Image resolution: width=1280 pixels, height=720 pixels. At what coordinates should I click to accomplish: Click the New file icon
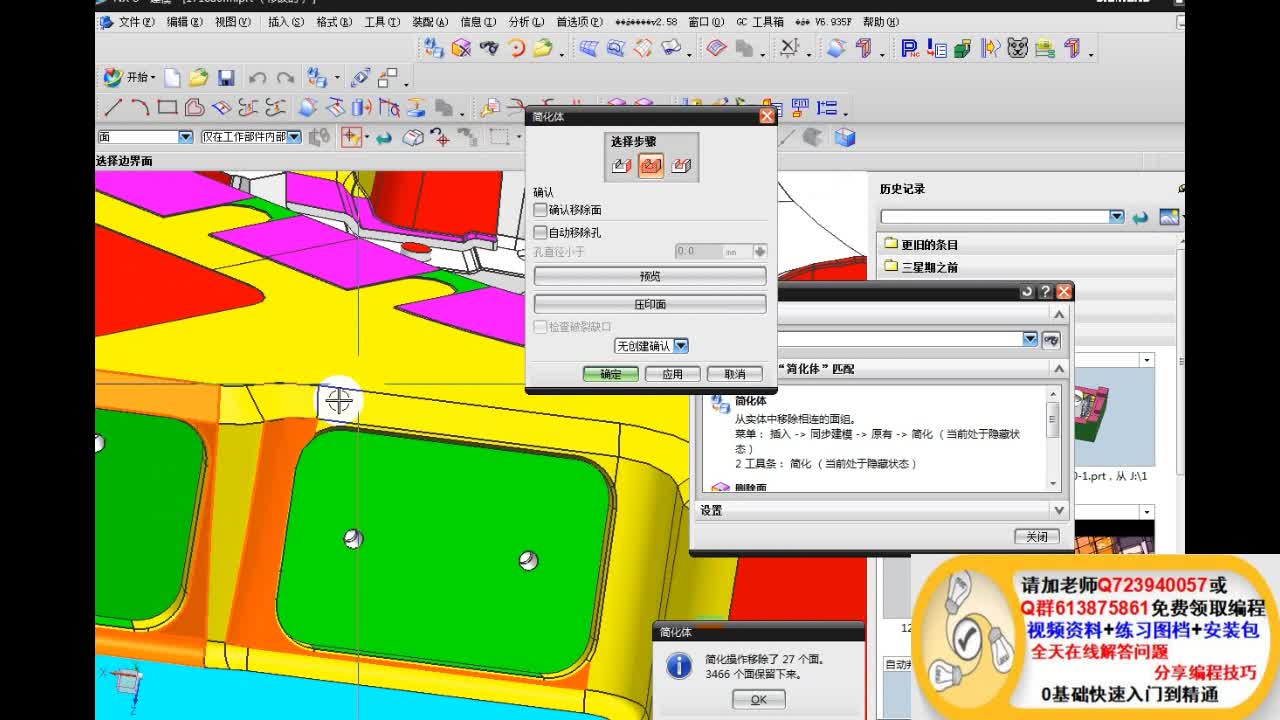coord(171,77)
